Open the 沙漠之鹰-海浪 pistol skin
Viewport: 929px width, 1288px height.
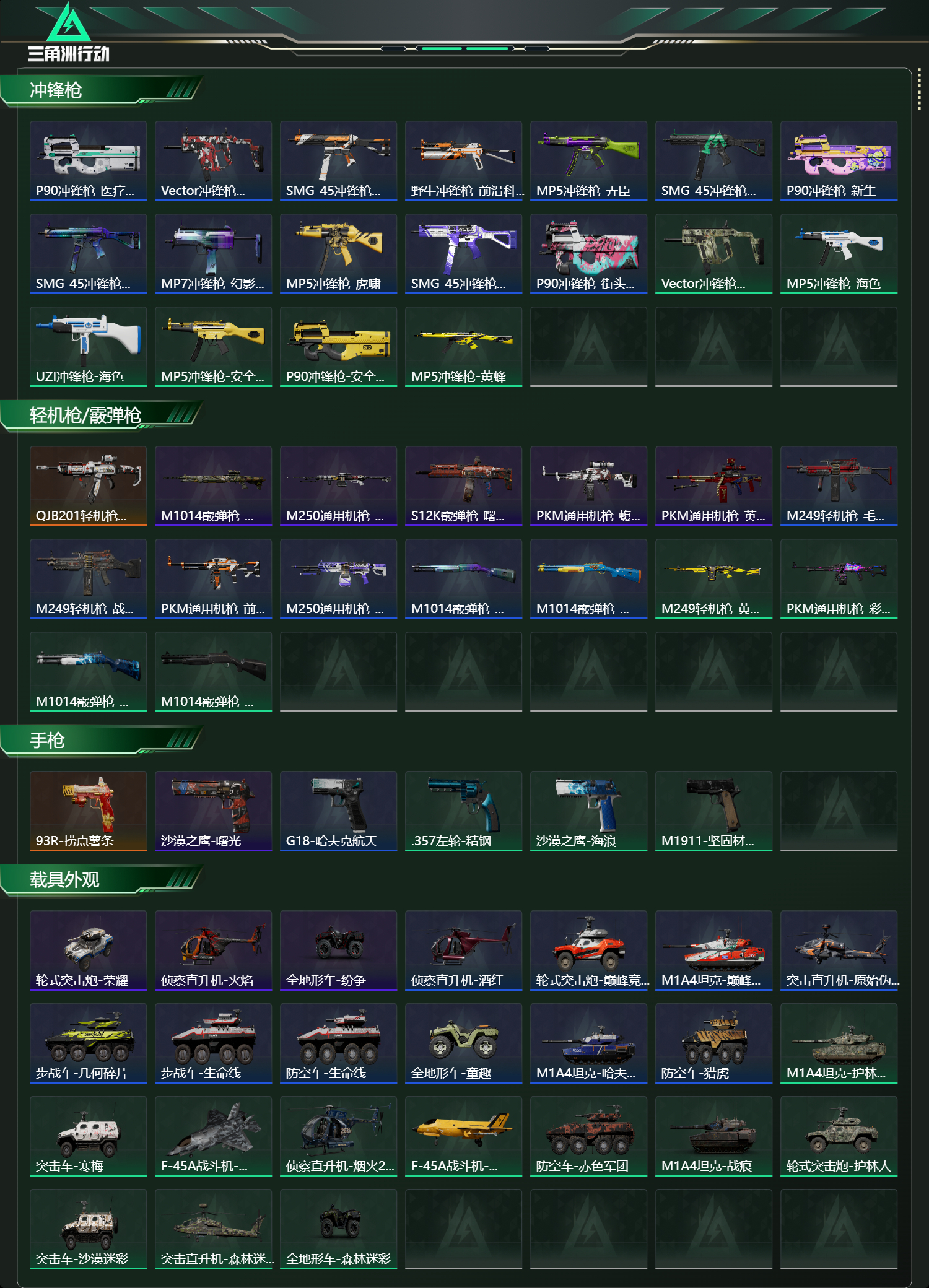click(588, 811)
